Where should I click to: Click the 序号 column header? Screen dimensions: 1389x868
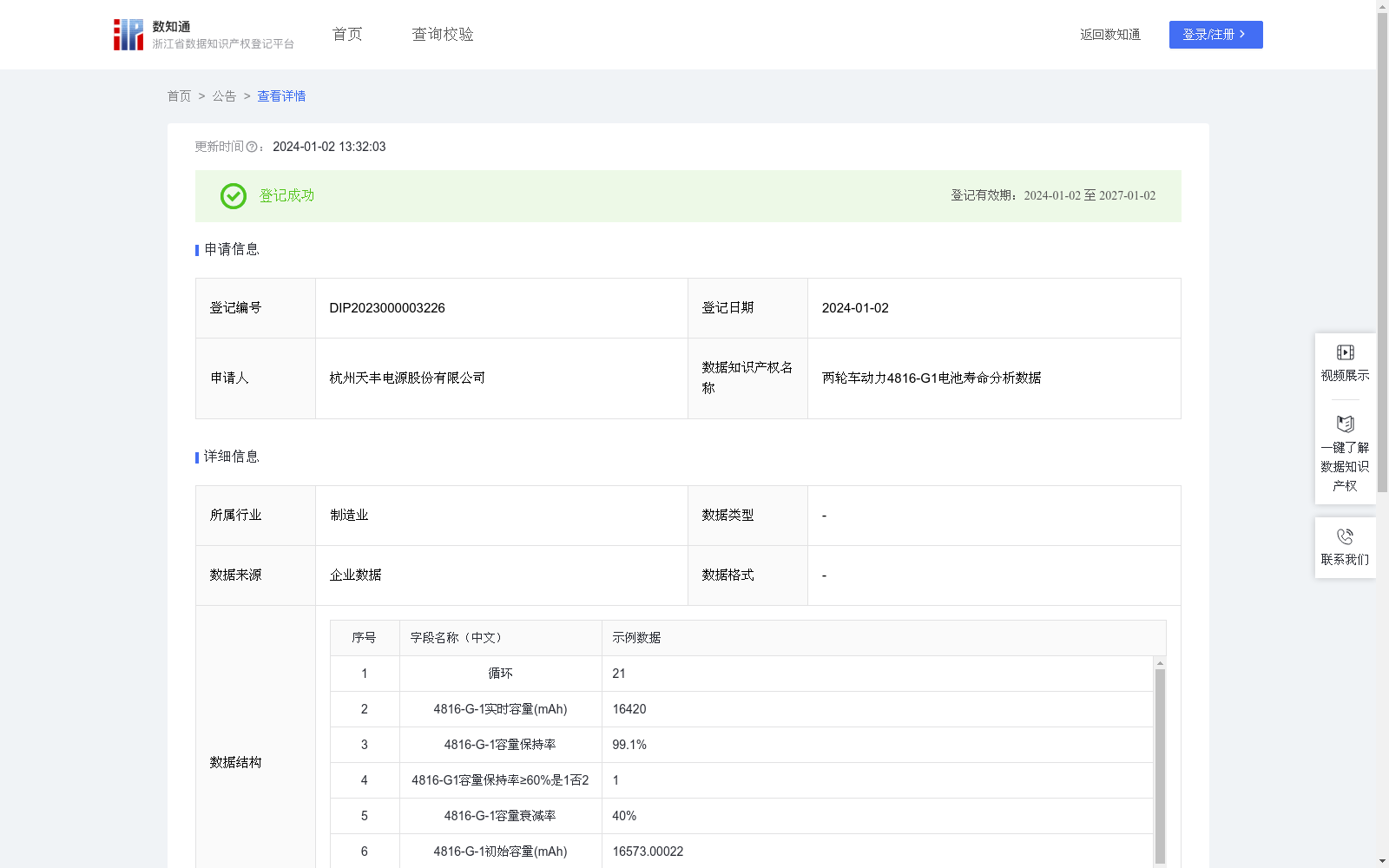pos(364,638)
